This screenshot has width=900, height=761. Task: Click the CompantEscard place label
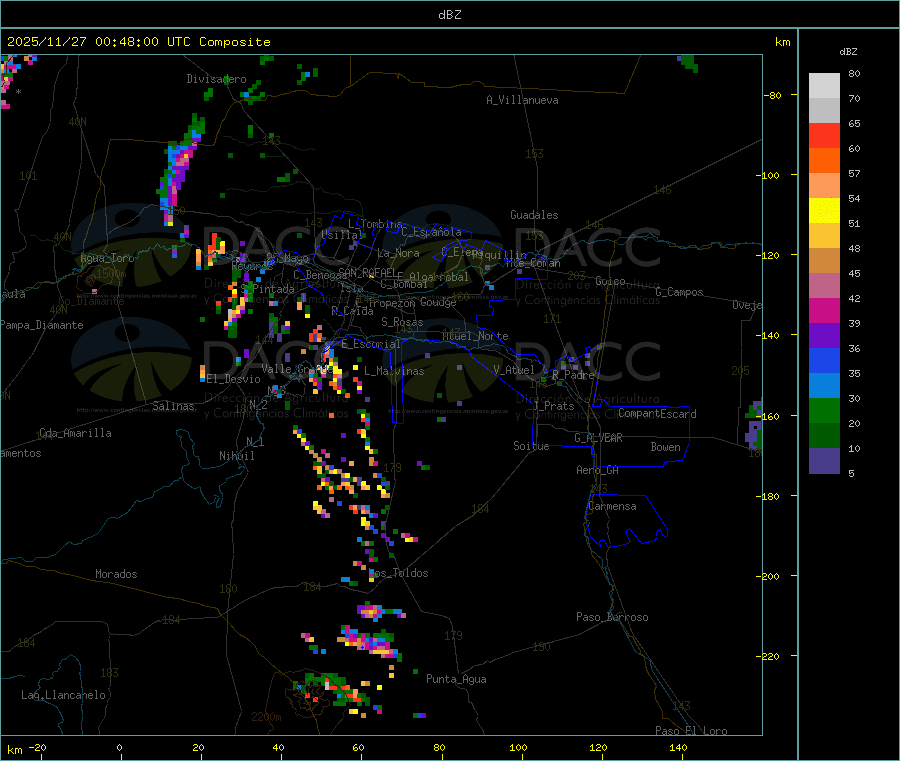pyautogui.click(x=657, y=413)
